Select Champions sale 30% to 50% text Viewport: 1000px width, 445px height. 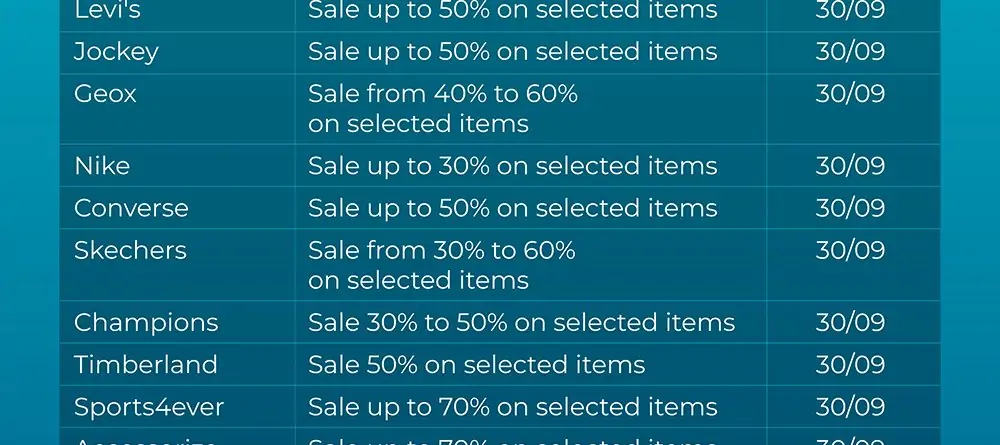(522, 323)
